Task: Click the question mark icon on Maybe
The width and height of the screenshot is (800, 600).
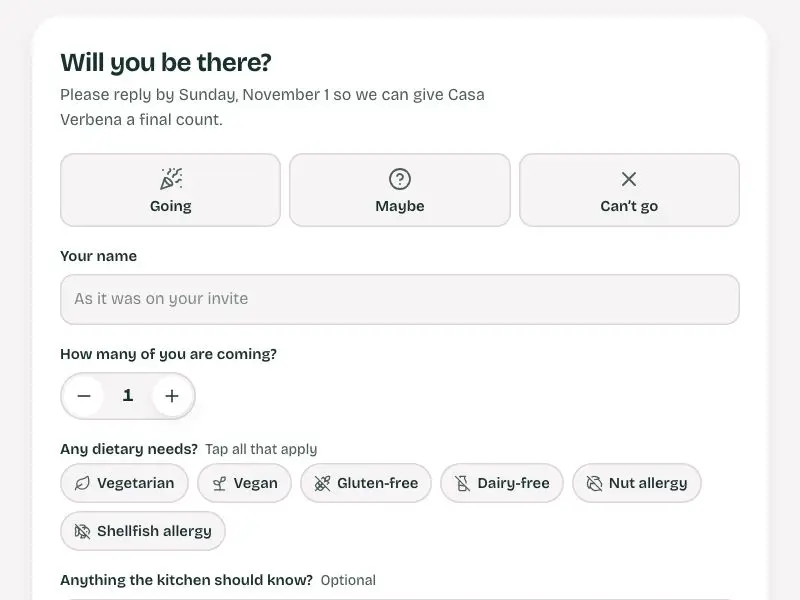Action: tap(399, 179)
